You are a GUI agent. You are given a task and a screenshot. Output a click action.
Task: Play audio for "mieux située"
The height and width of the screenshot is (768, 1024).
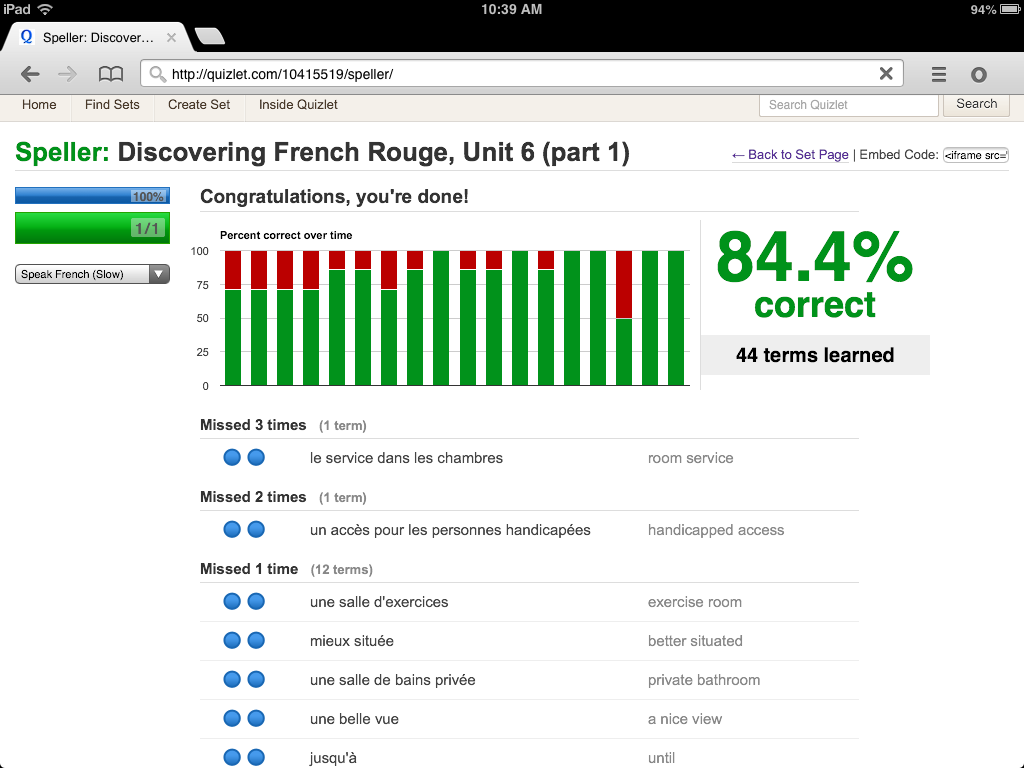(232, 640)
